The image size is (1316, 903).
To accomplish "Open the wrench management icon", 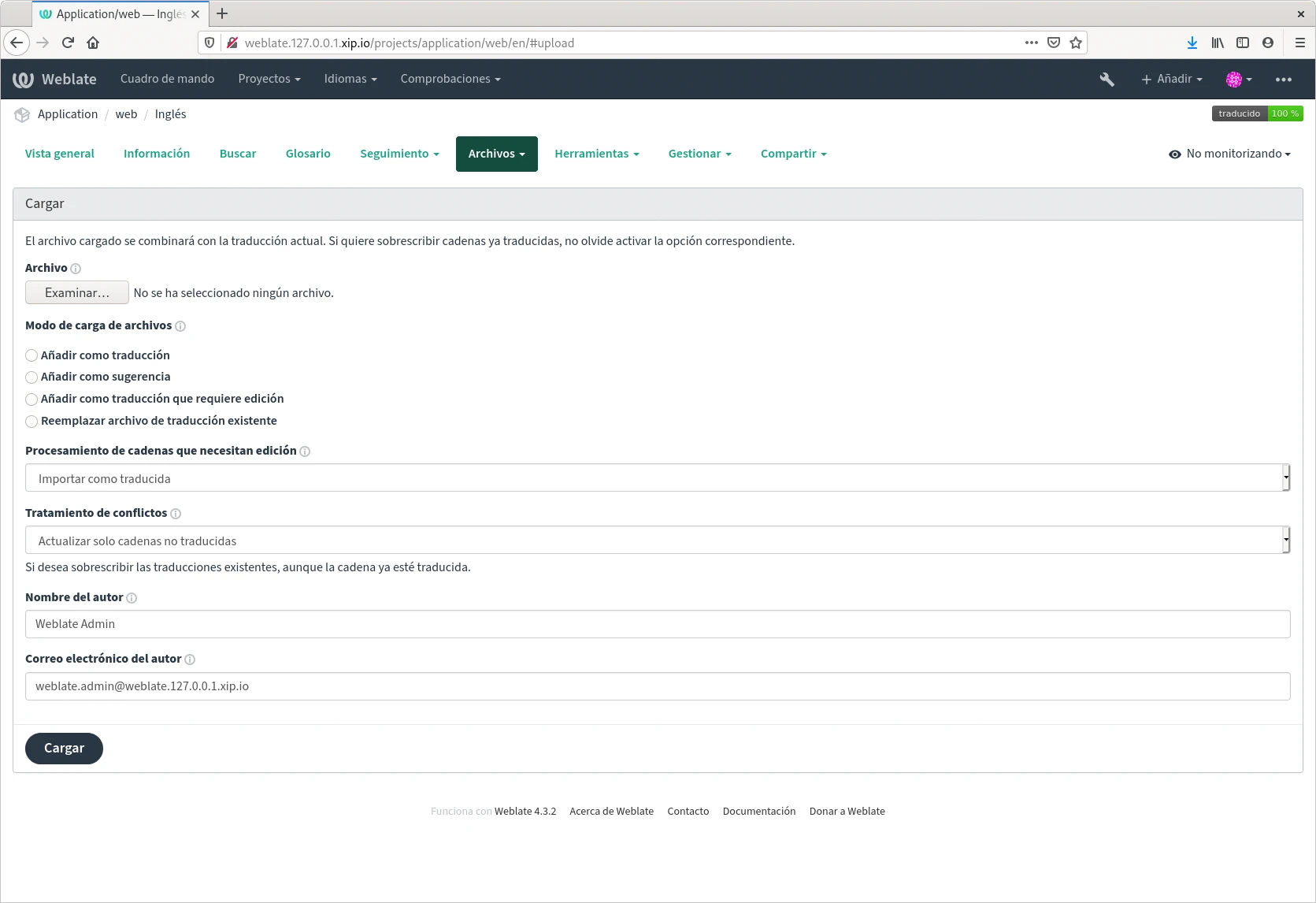I will [x=1107, y=80].
